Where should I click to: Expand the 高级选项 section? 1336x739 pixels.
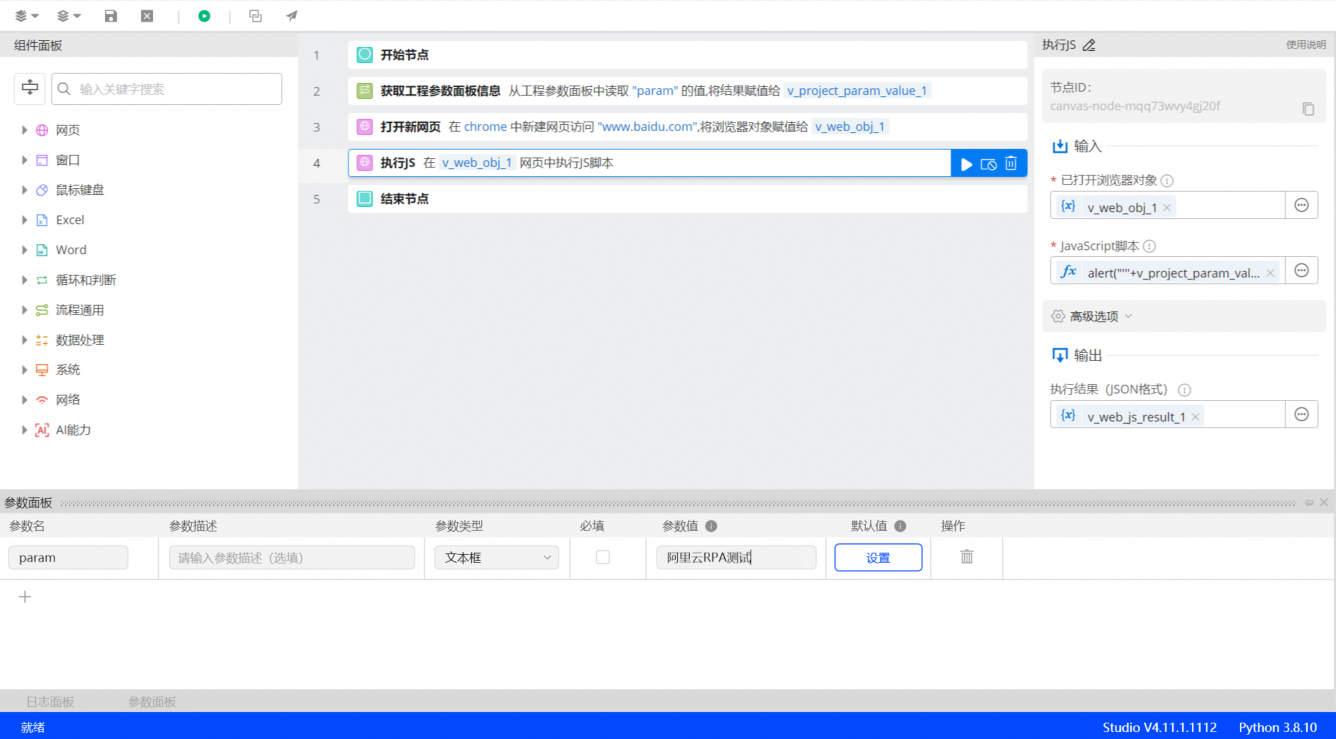point(1092,316)
